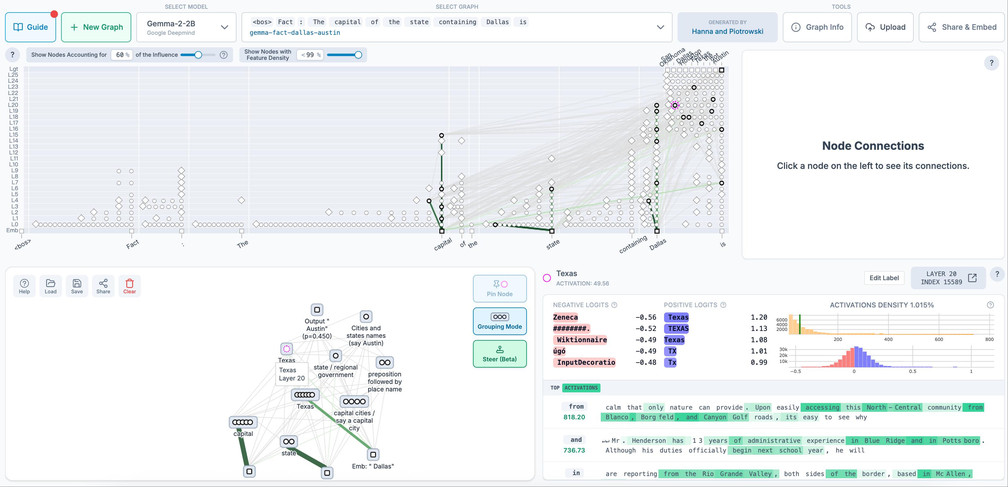
Task: Open Graph Info
Action: point(816,27)
